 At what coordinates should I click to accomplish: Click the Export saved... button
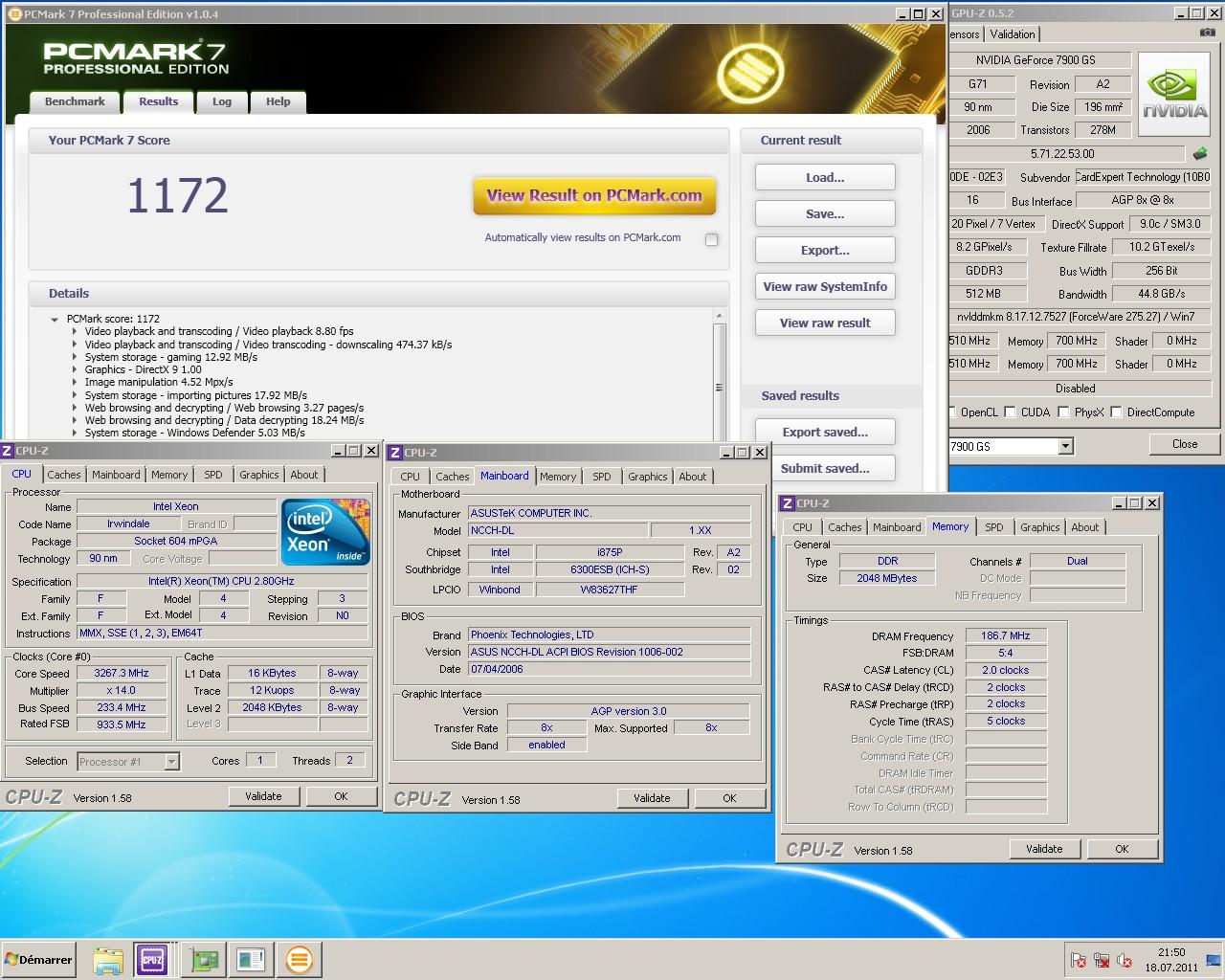tap(825, 433)
